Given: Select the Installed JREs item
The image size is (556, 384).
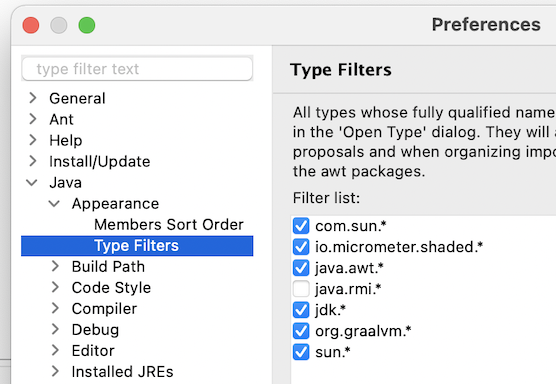Looking at the screenshot, I should 122,372.
